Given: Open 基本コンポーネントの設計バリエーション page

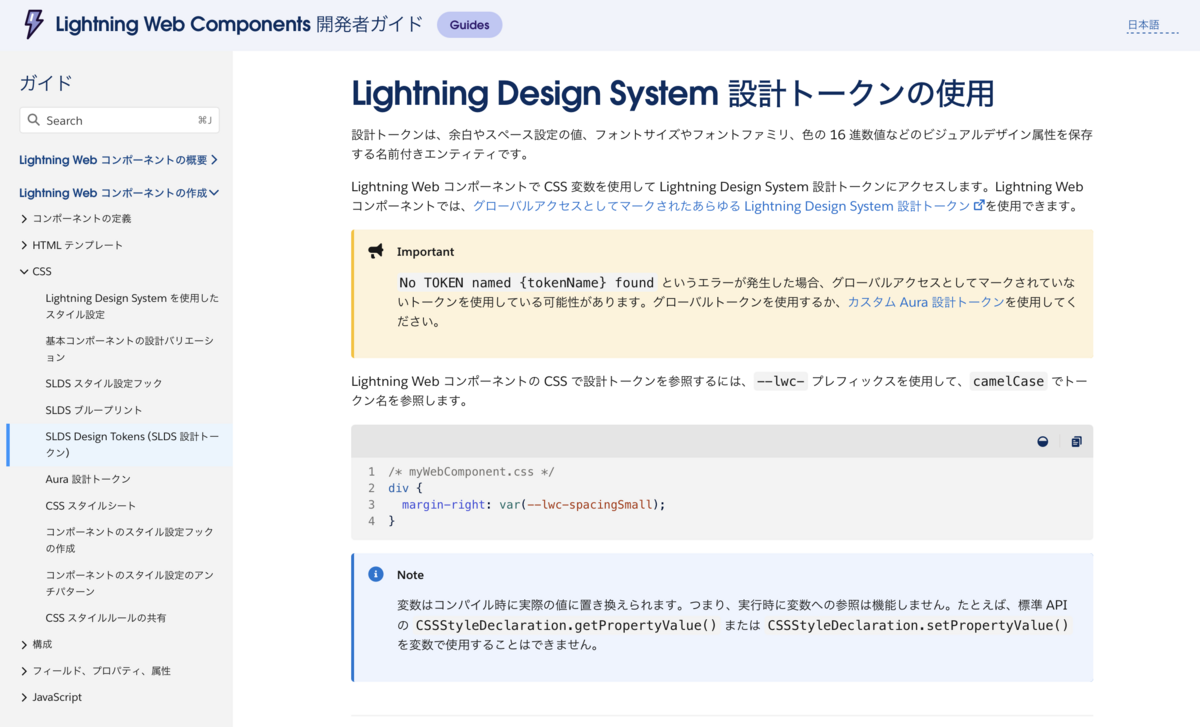Looking at the screenshot, I should 129,349.
